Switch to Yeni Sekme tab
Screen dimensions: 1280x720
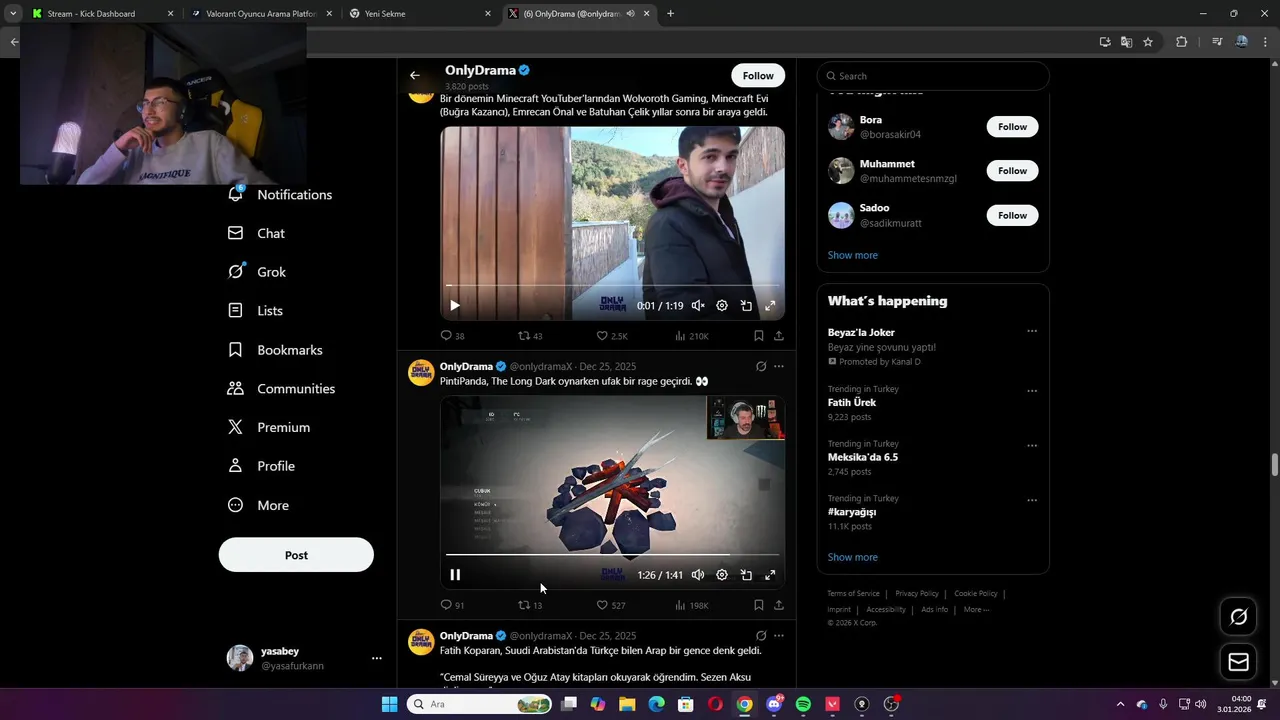click(419, 14)
